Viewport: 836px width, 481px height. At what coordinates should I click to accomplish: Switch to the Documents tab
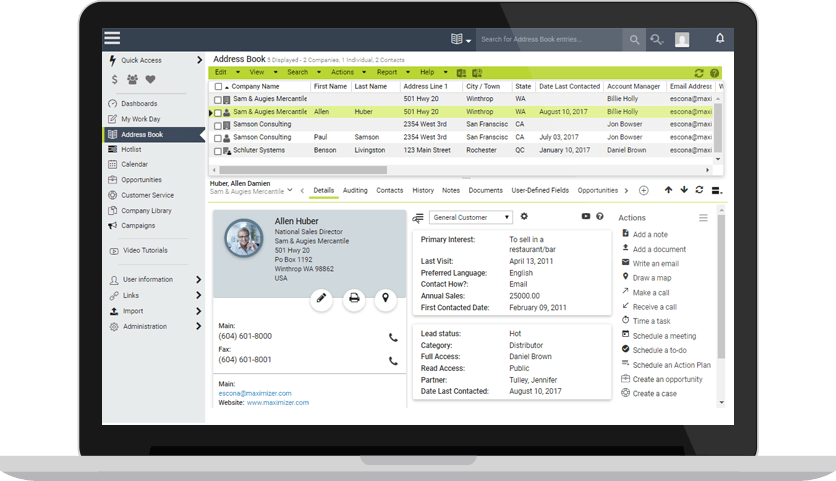pyautogui.click(x=485, y=190)
